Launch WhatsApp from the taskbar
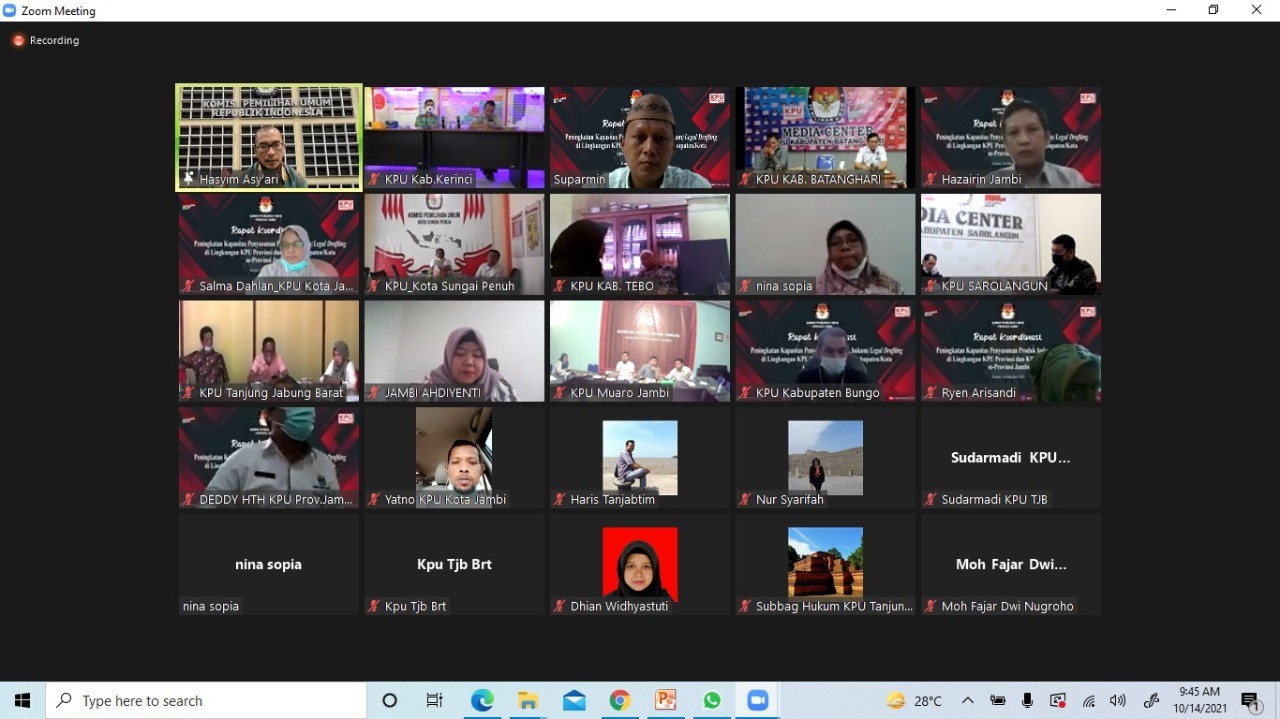1280x719 pixels. tap(712, 701)
